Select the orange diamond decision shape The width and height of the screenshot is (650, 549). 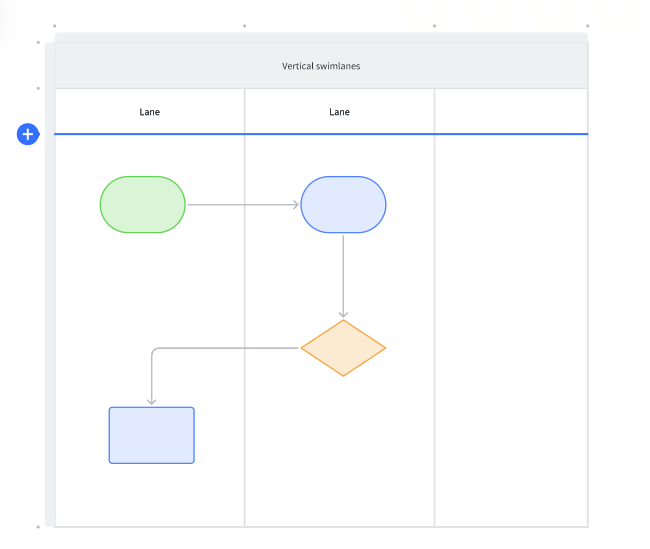(x=343, y=348)
